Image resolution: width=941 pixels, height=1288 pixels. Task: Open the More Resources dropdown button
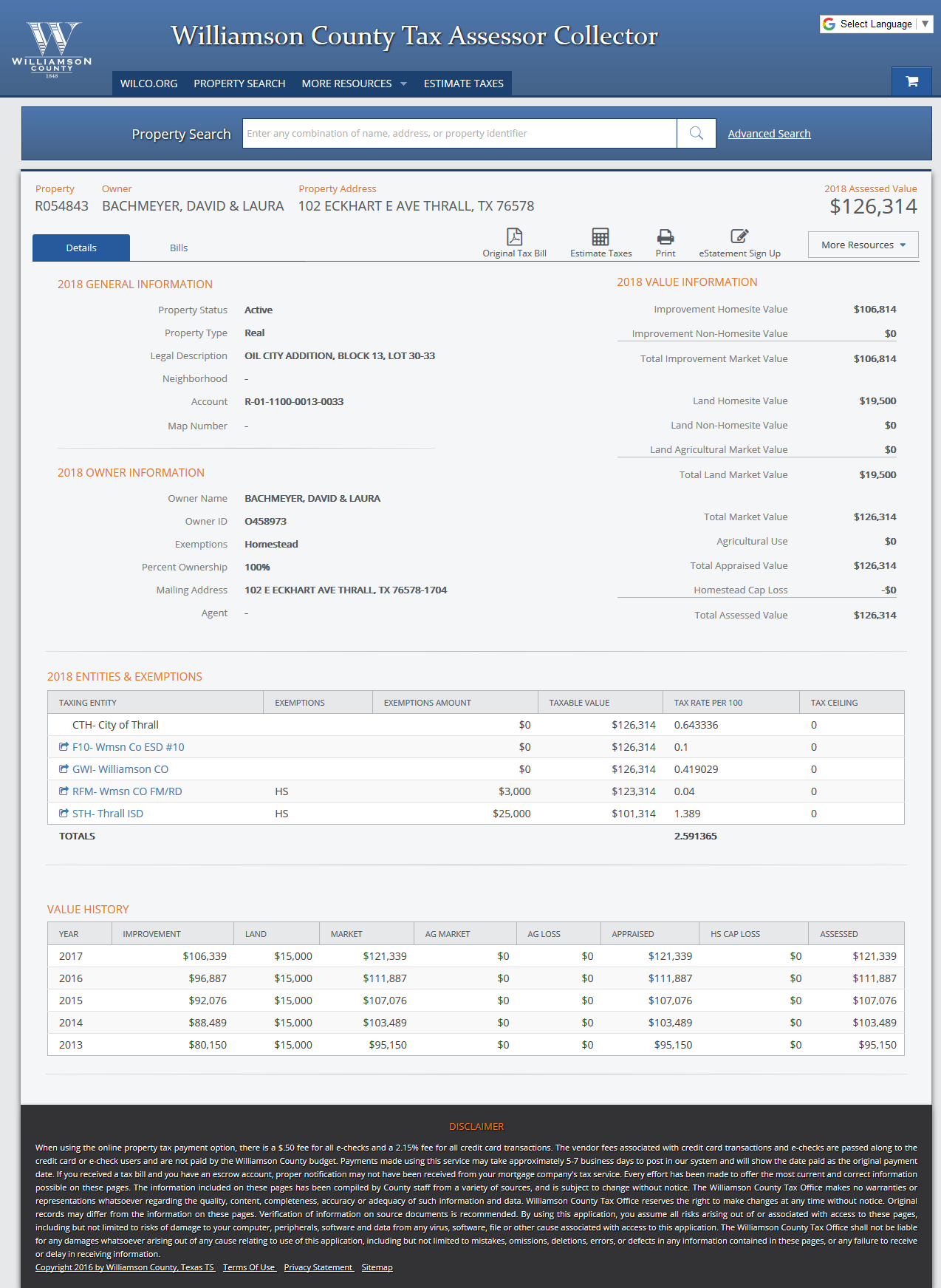pyautogui.click(x=863, y=245)
